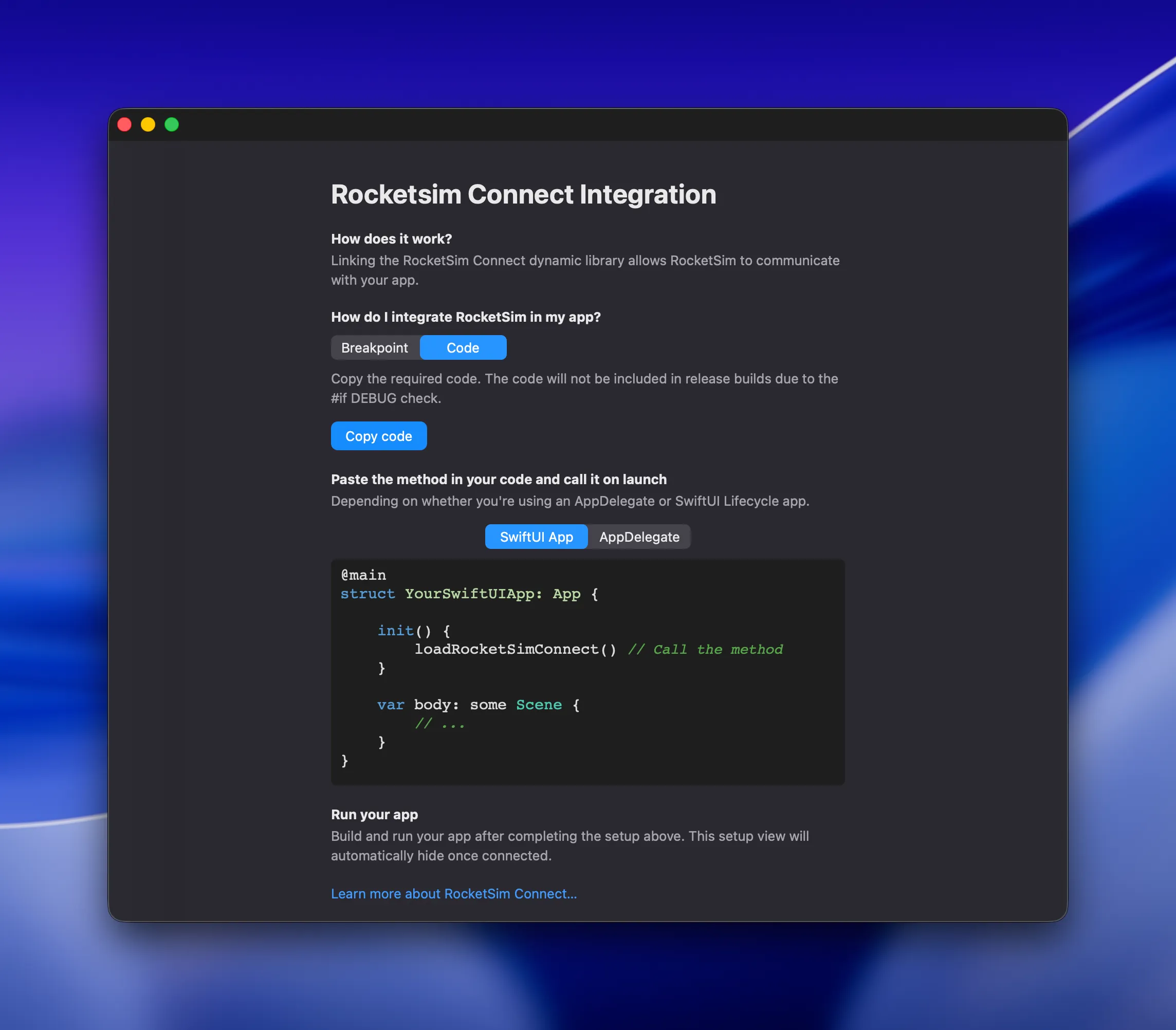The width and height of the screenshot is (1176, 1030).
Task: Maximize the window with green button
Action: click(172, 125)
